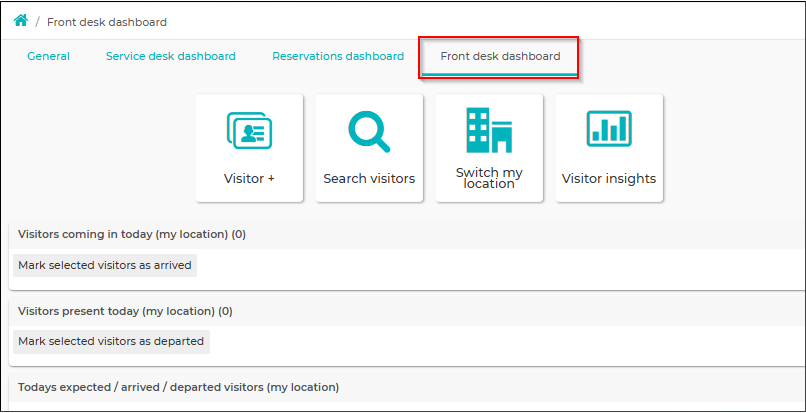Viewport: 806px width, 413px height.
Task: Click Visitors present today panel header
Action: coord(407,311)
